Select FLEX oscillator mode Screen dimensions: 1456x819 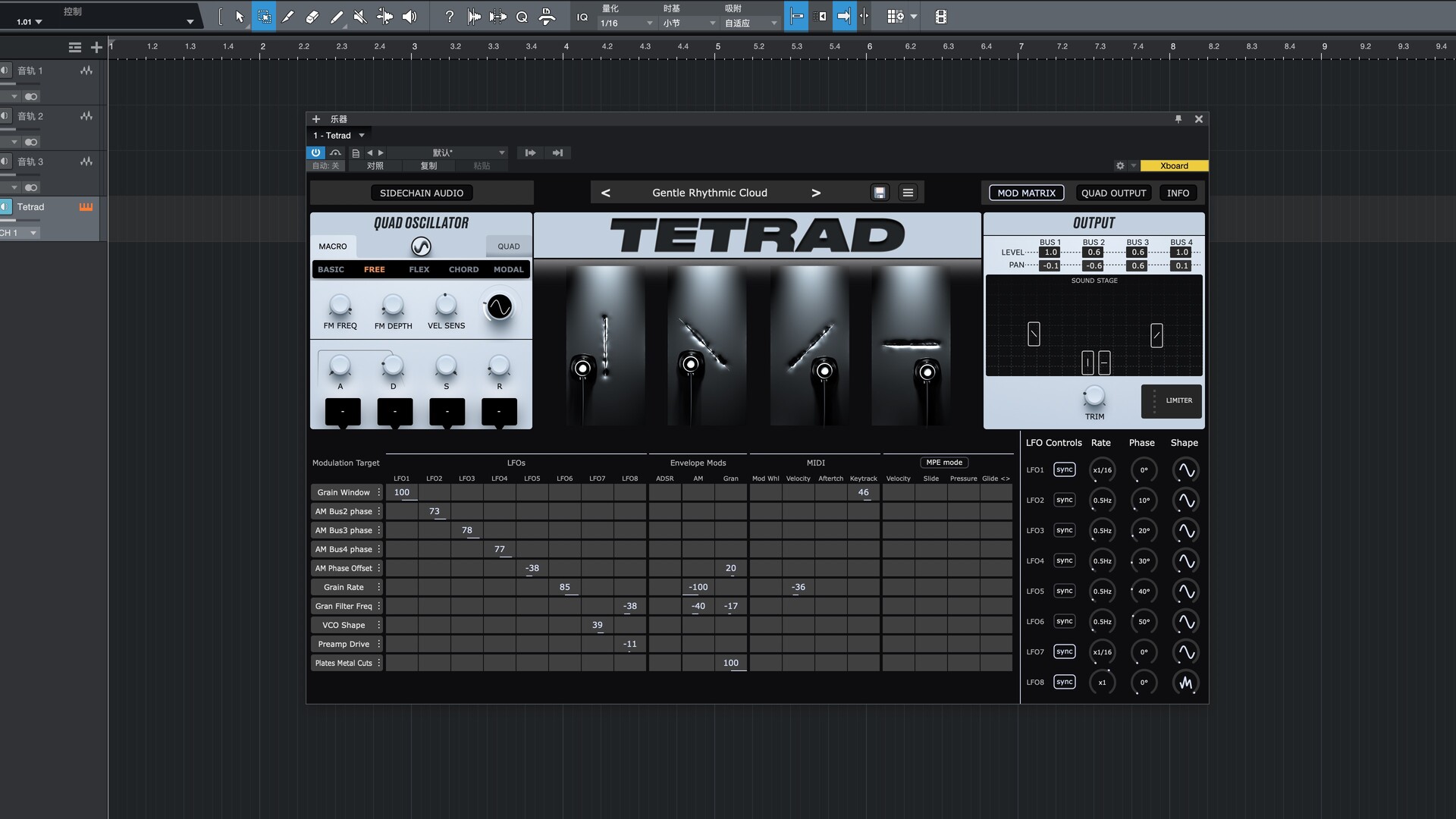point(419,269)
